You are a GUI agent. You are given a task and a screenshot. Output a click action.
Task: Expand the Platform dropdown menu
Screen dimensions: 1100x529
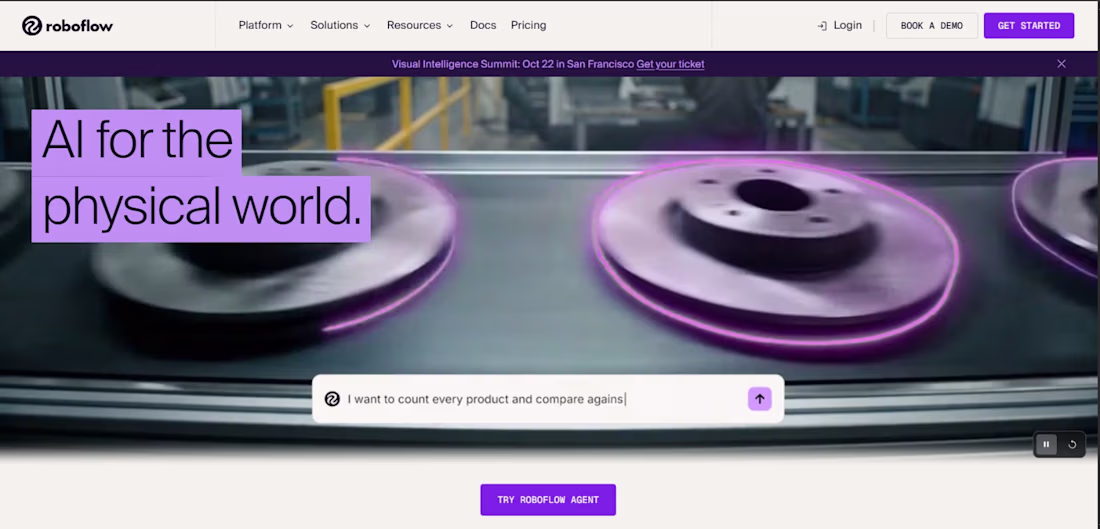(266, 25)
